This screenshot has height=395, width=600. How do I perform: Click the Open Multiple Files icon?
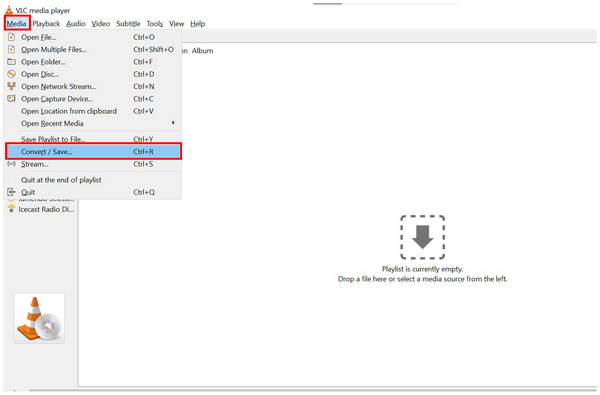click(11, 49)
